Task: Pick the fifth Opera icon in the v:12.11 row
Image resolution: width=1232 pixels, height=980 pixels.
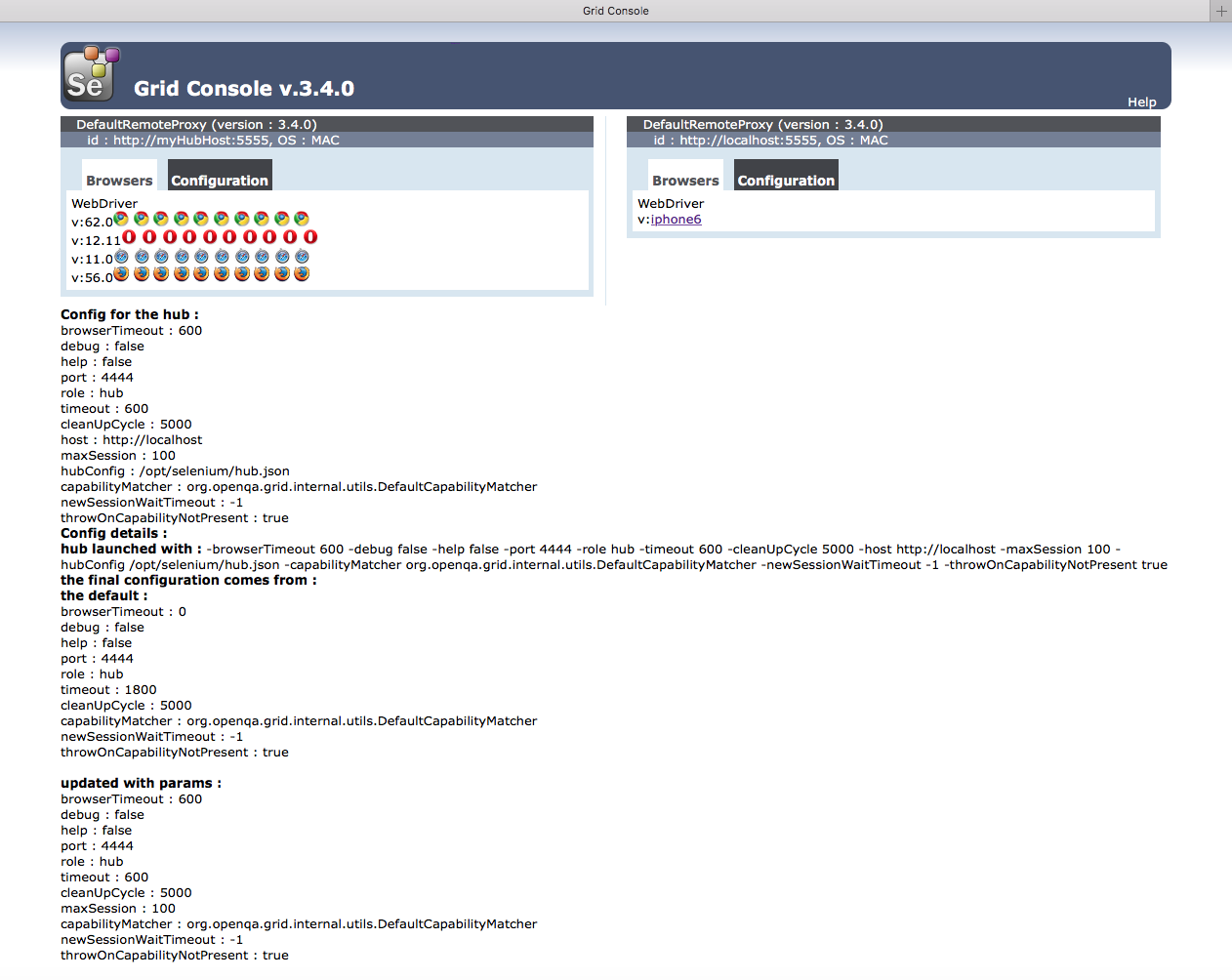Action: (210, 236)
